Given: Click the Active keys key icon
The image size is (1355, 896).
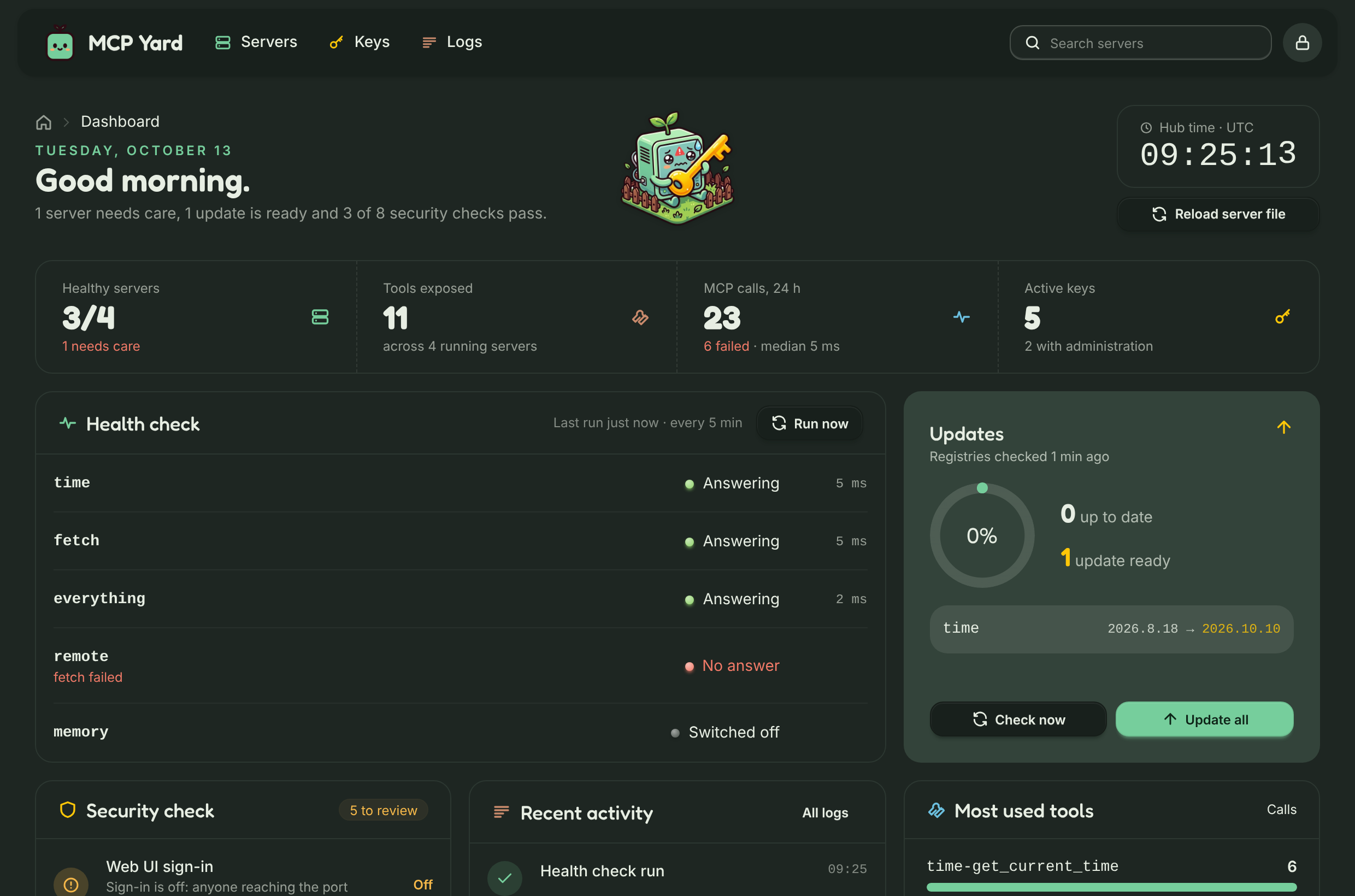Looking at the screenshot, I should tap(1282, 317).
